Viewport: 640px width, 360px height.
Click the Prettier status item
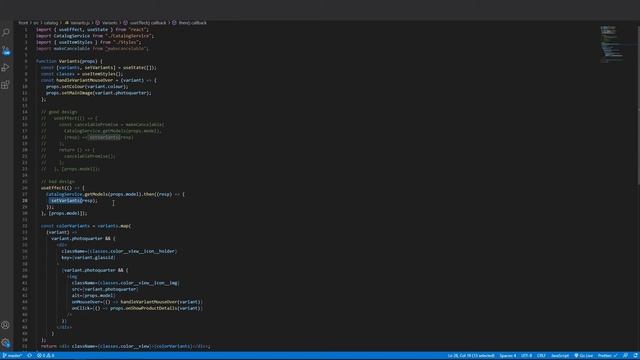607,356
